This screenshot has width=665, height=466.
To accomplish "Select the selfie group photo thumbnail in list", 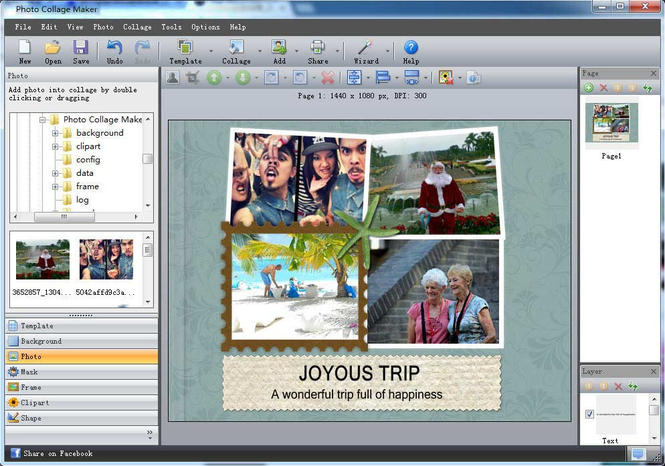I will [x=106, y=260].
